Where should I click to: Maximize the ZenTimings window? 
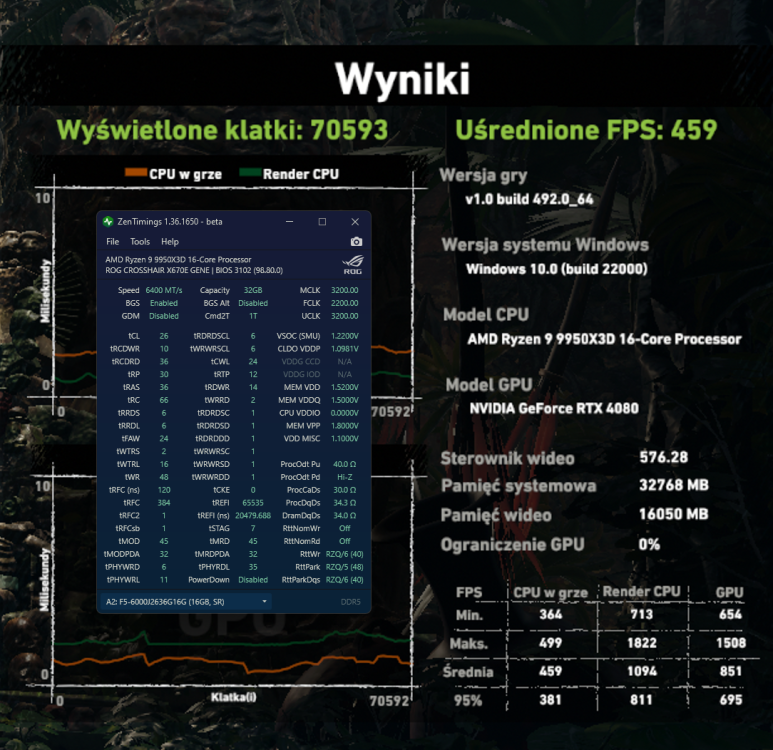(x=322, y=222)
